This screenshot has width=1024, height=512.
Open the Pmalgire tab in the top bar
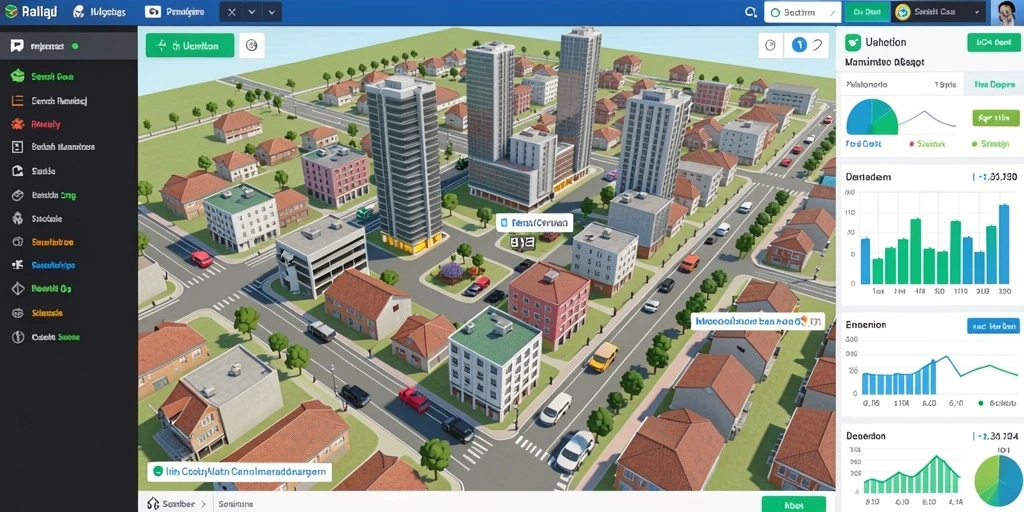click(x=175, y=12)
